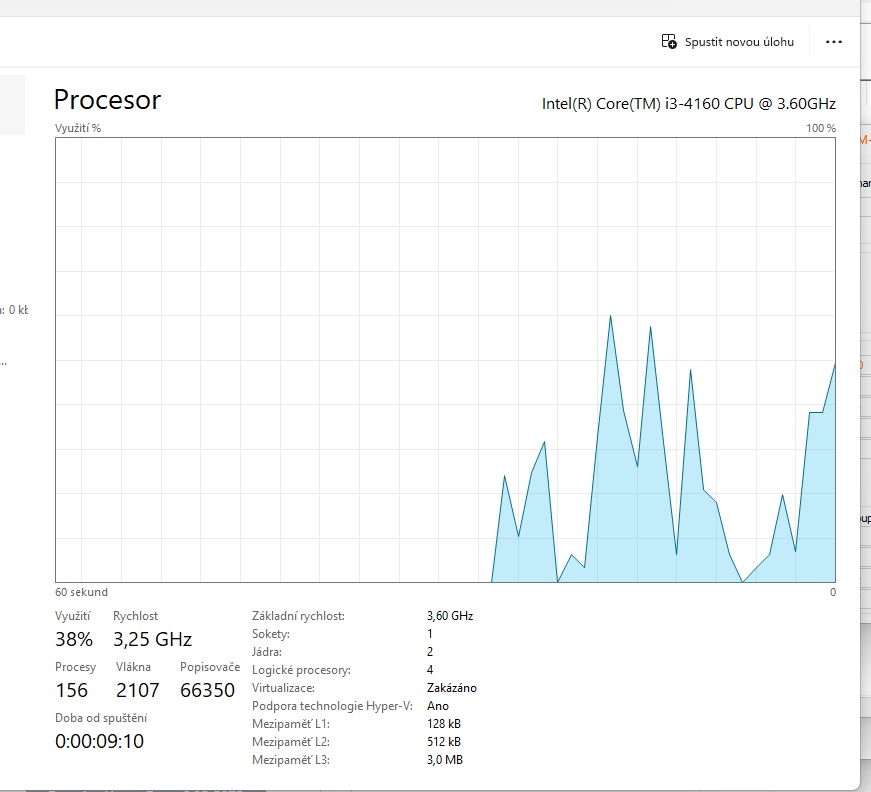Click the Hyper-V support Ano value
Viewport: 871px width, 792px height.
point(438,706)
